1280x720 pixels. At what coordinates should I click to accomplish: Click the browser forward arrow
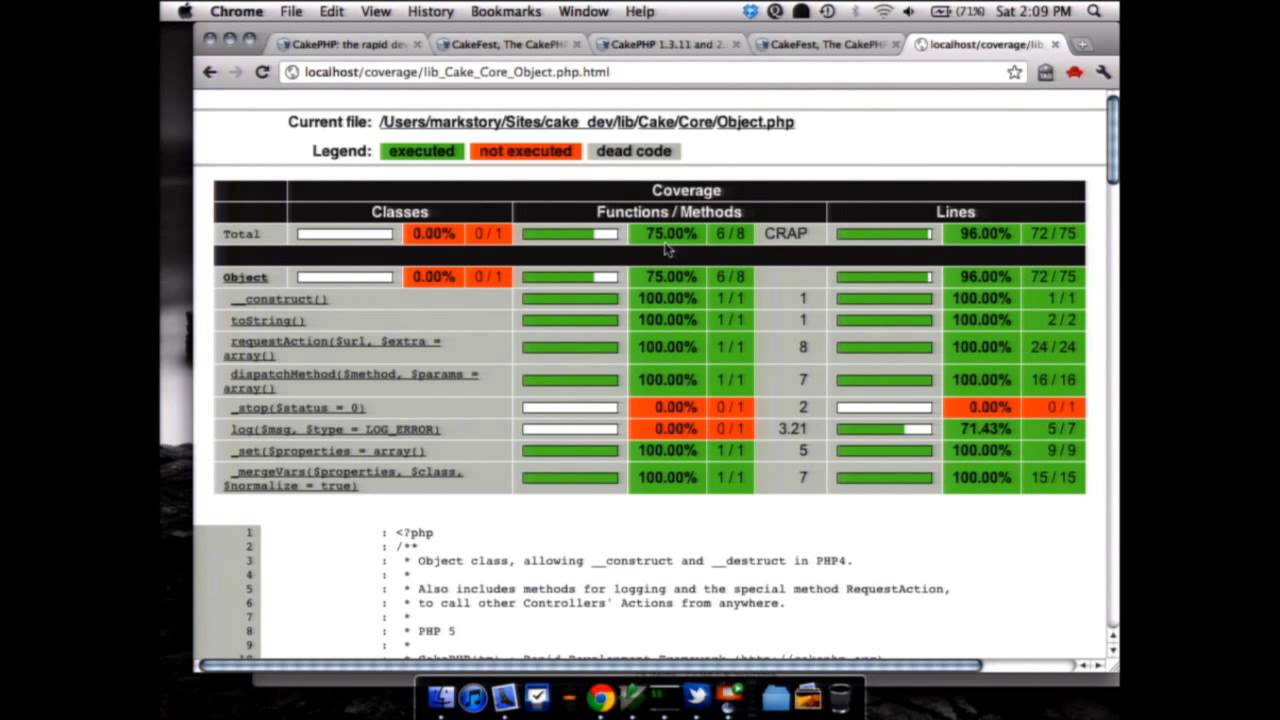click(x=236, y=72)
